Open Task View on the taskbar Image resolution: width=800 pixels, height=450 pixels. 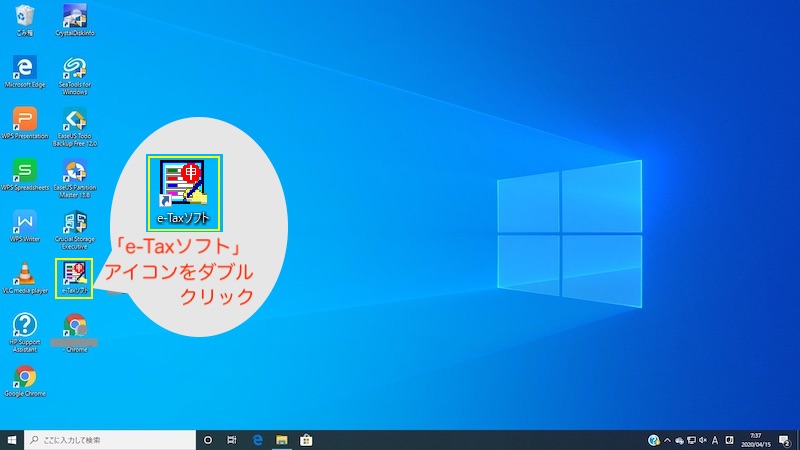click(232, 440)
